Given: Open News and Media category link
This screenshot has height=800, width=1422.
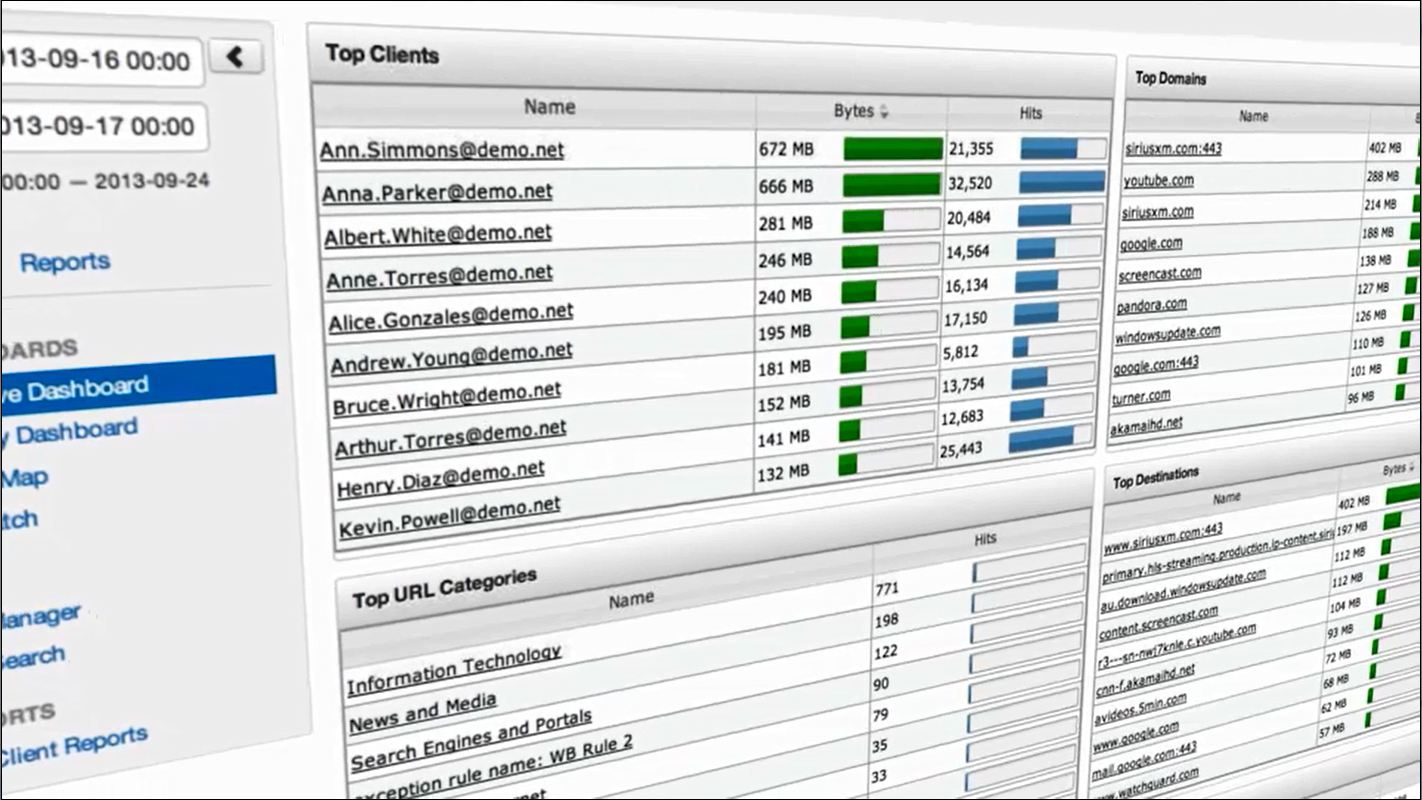Looking at the screenshot, I should [x=422, y=712].
